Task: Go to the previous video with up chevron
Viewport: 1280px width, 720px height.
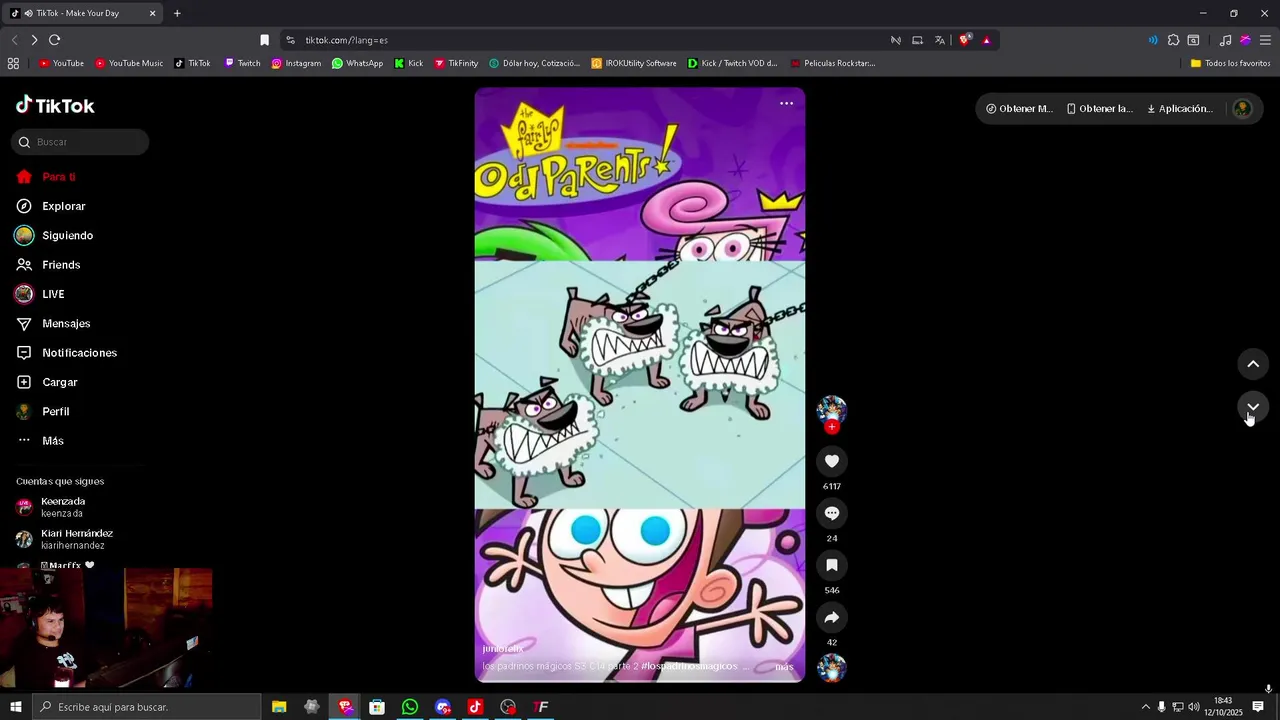Action: click(x=1253, y=364)
